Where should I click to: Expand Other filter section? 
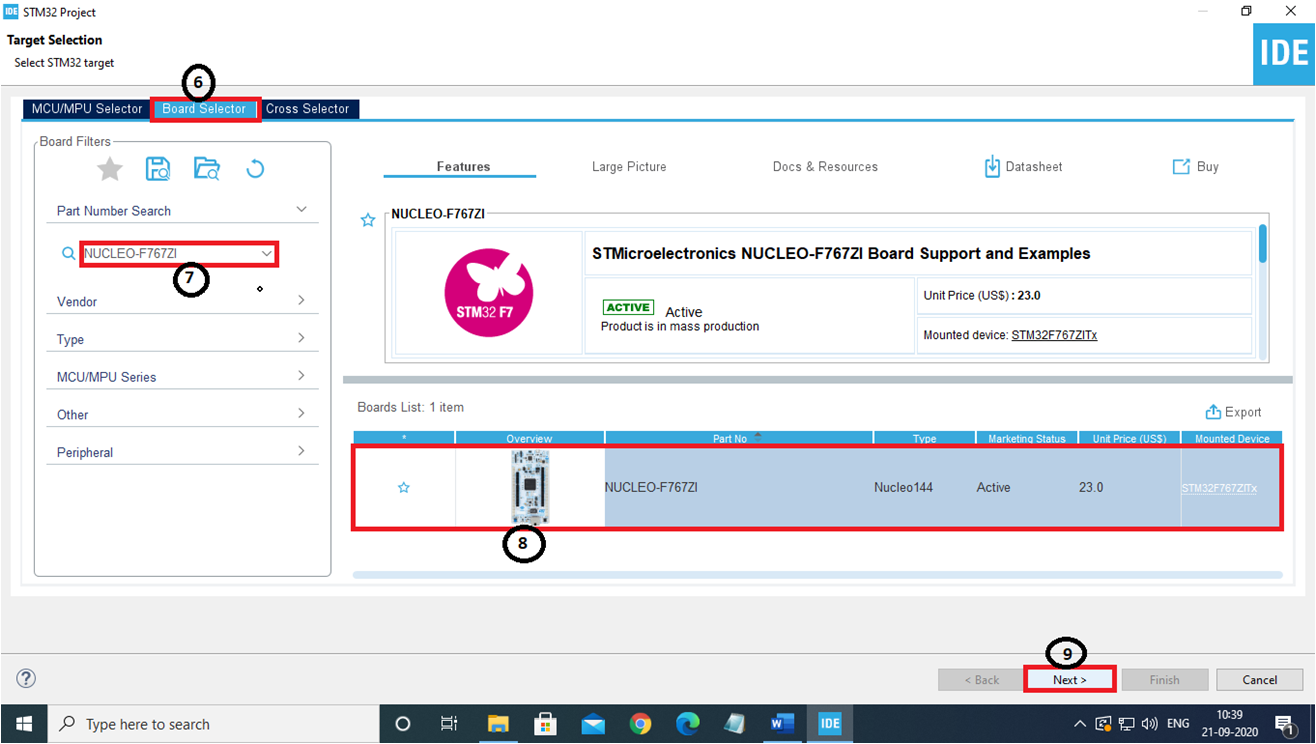point(301,413)
